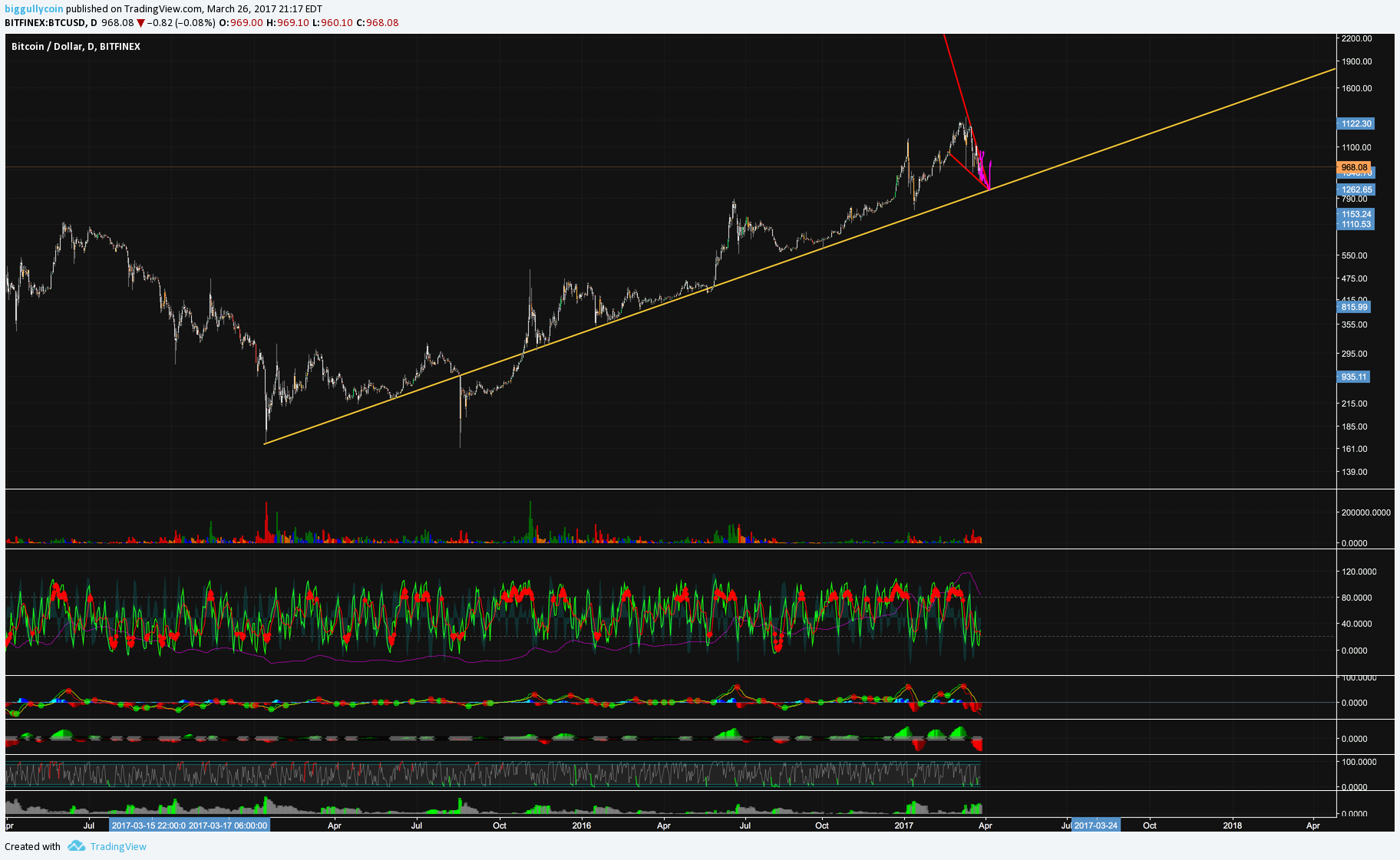Open the TradingView link in footer
The image size is (1400, 860).
(118, 847)
